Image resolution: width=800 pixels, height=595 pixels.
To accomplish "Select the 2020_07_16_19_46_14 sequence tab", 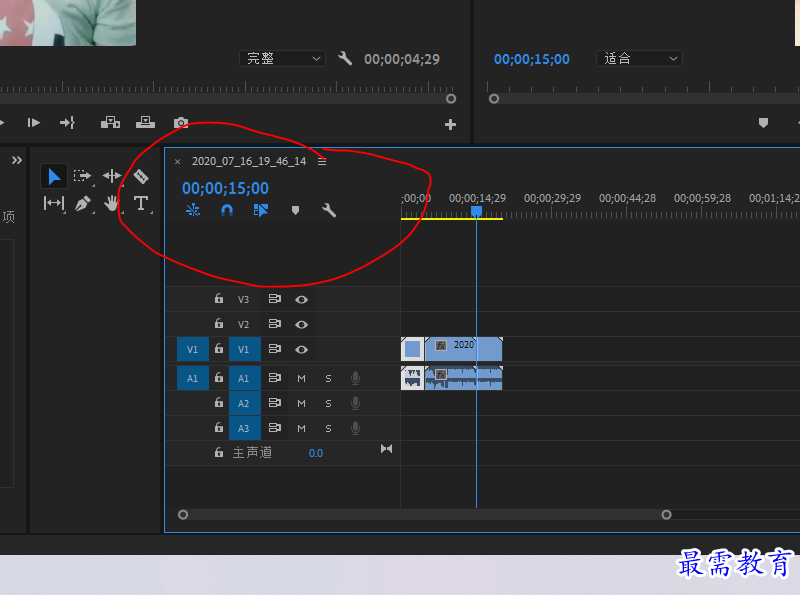I will [249, 161].
